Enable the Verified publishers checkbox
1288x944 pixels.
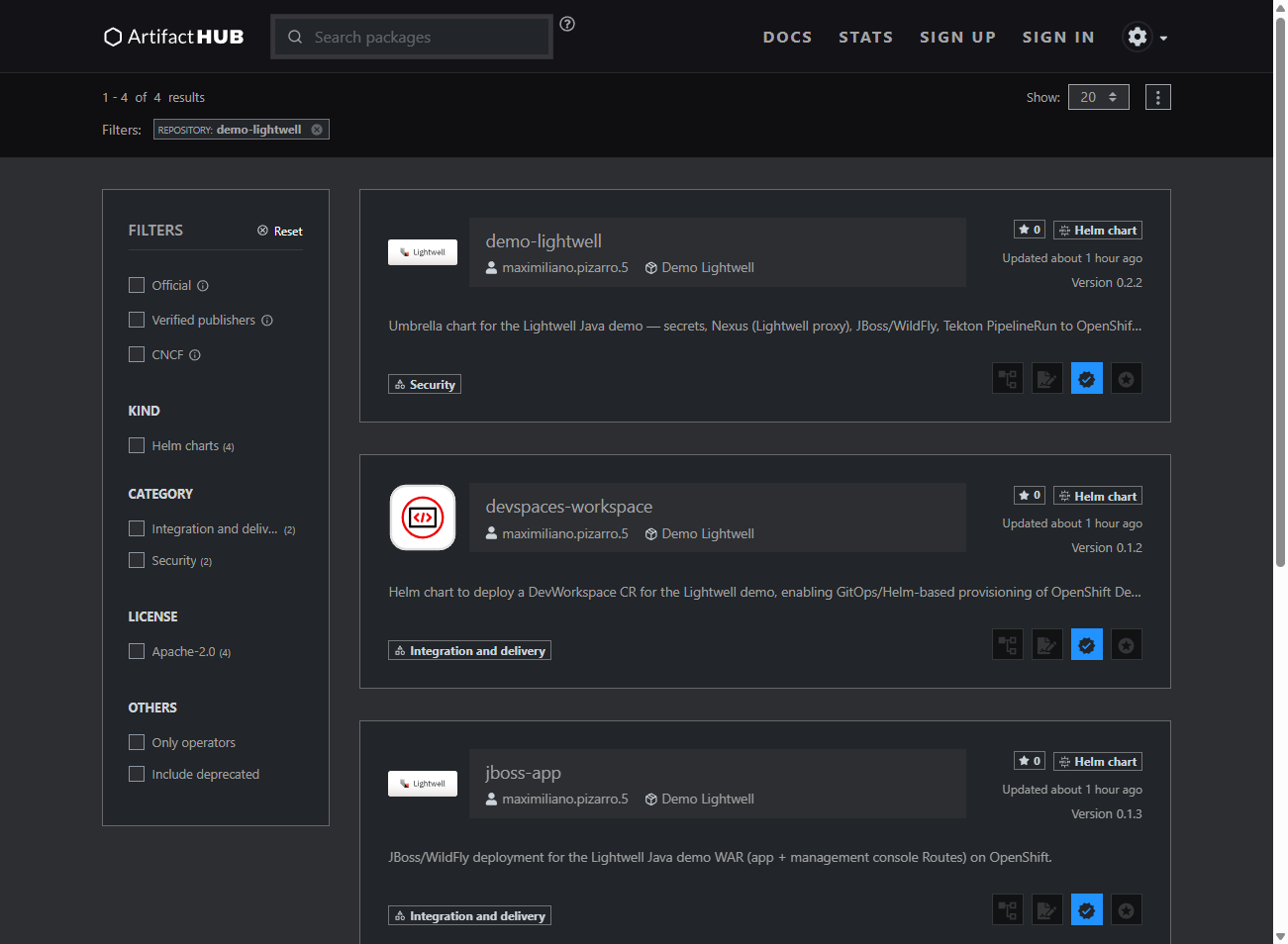click(x=137, y=320)
